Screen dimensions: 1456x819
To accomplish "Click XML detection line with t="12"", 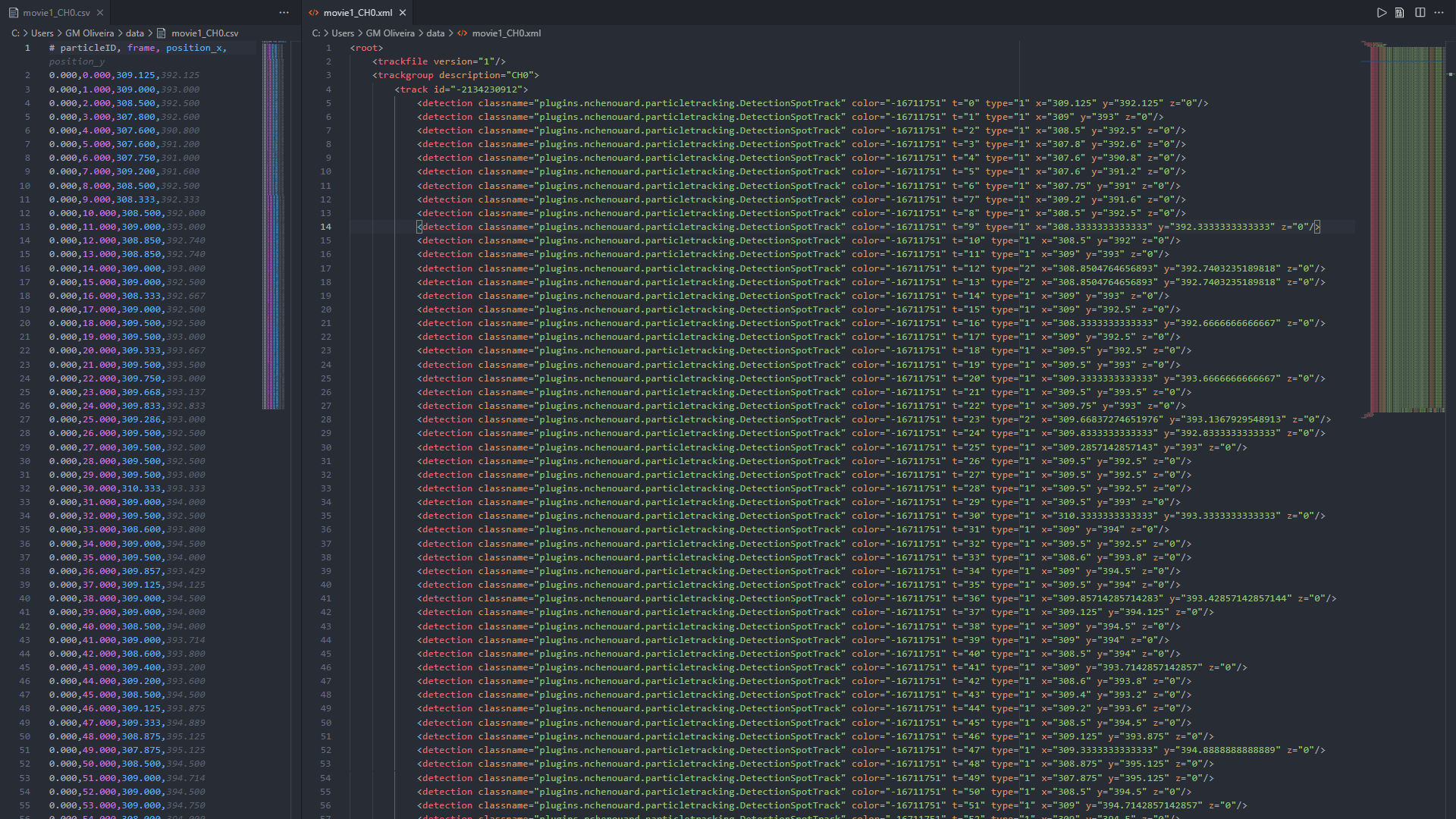I will [871, 268].
